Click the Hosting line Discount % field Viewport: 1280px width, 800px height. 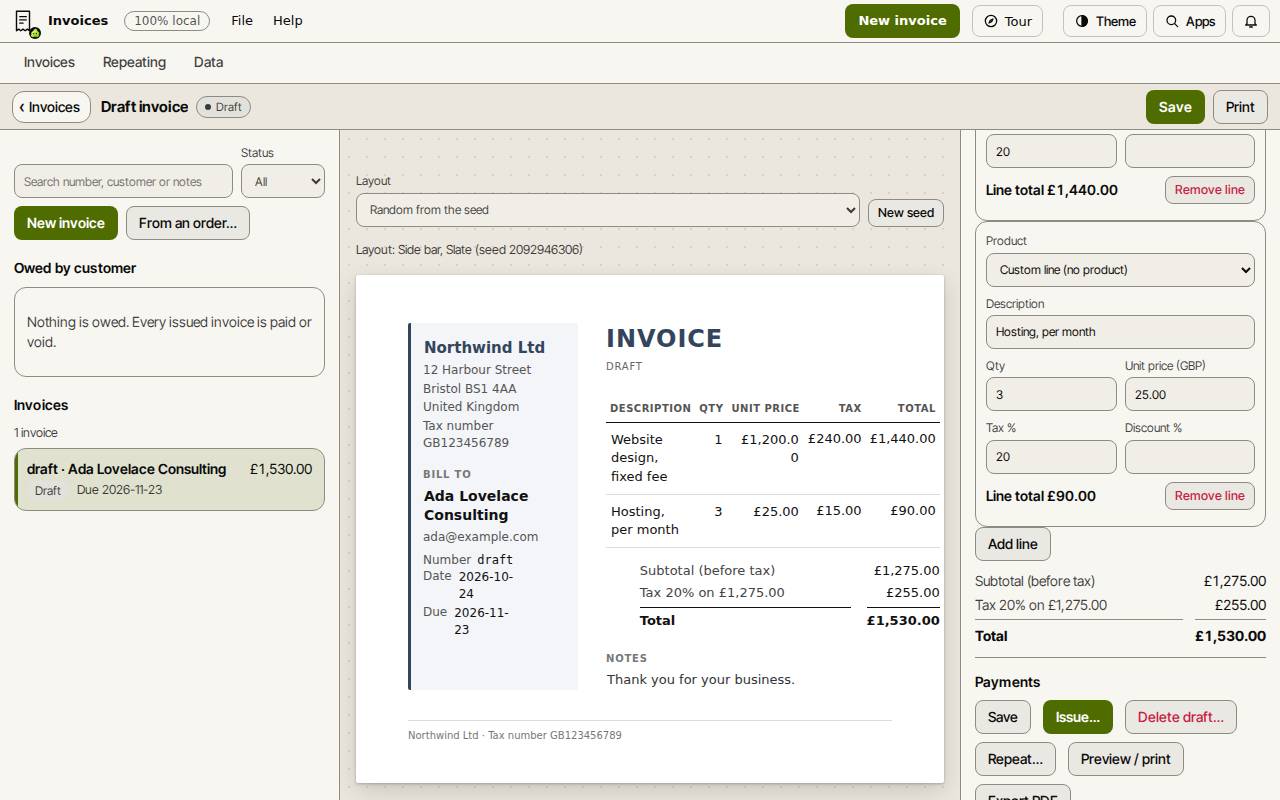pos(1190,457)
